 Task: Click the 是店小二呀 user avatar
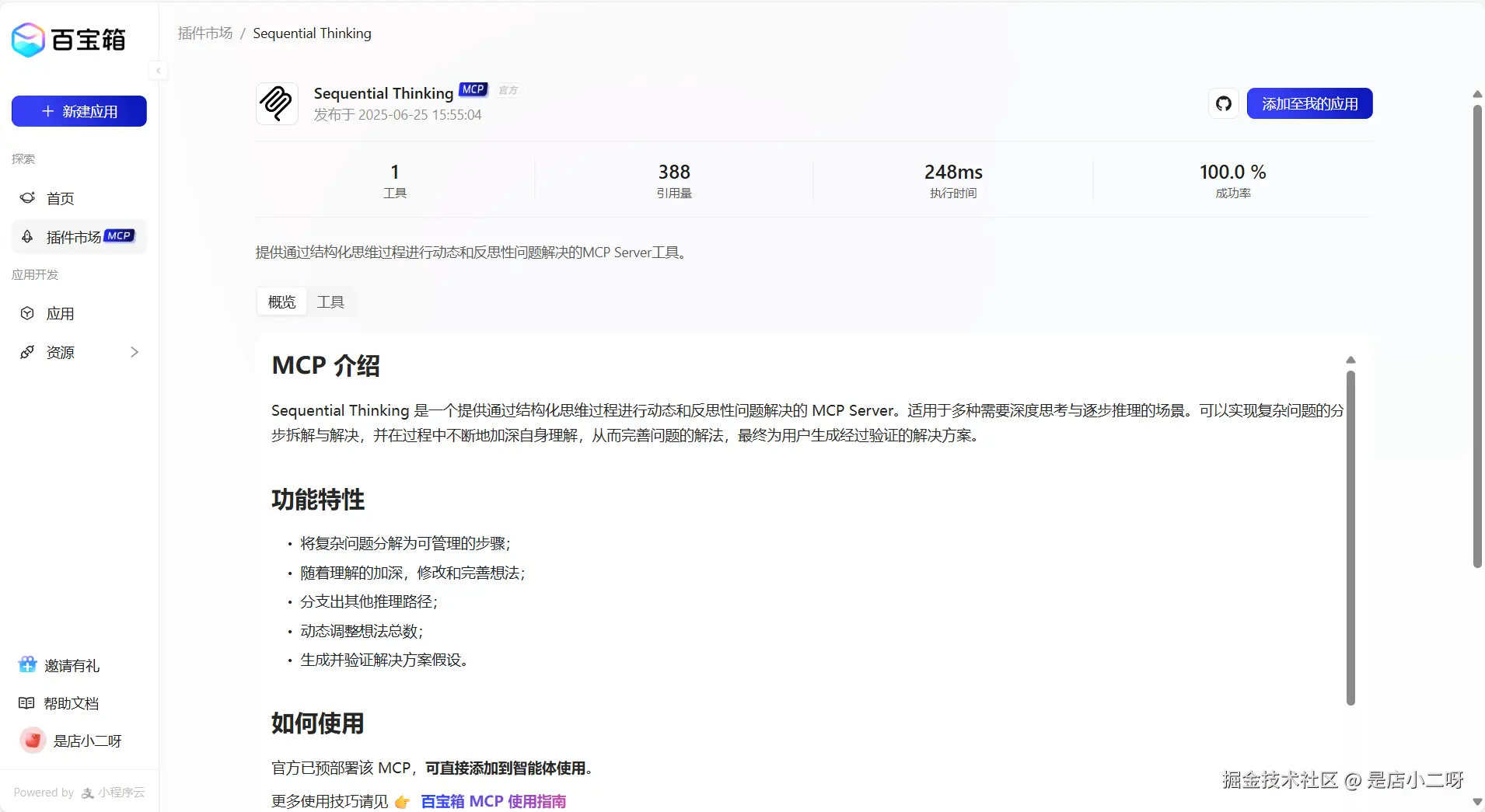[33, 741]
